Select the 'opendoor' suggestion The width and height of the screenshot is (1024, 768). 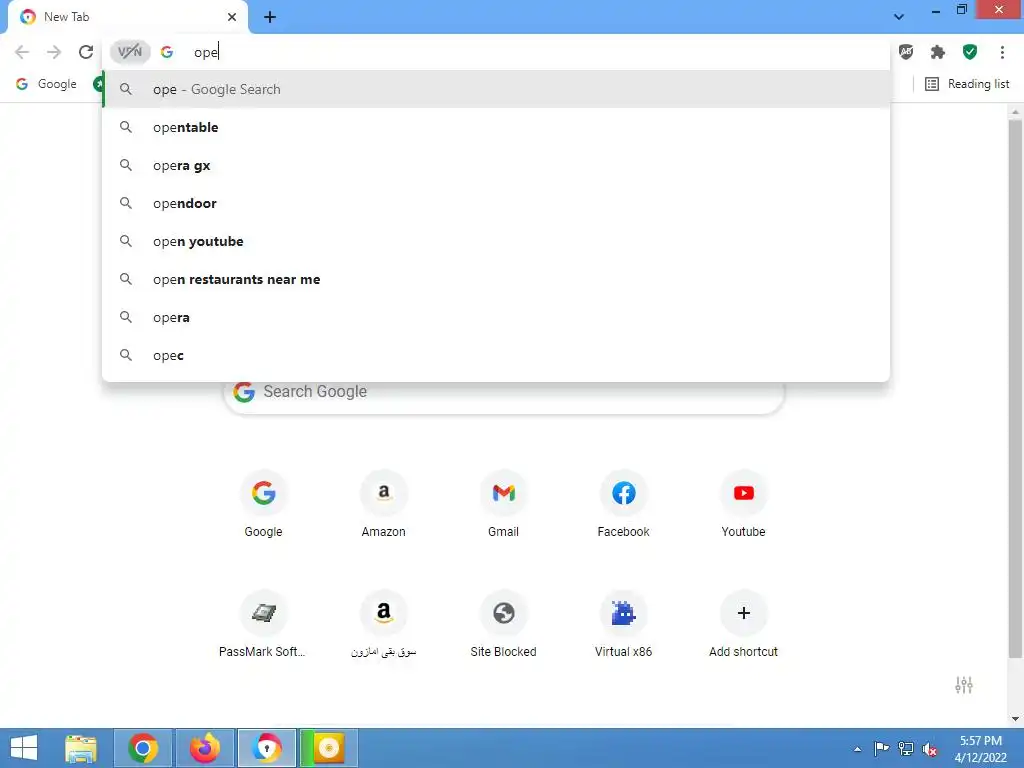[x=496, y=203]
